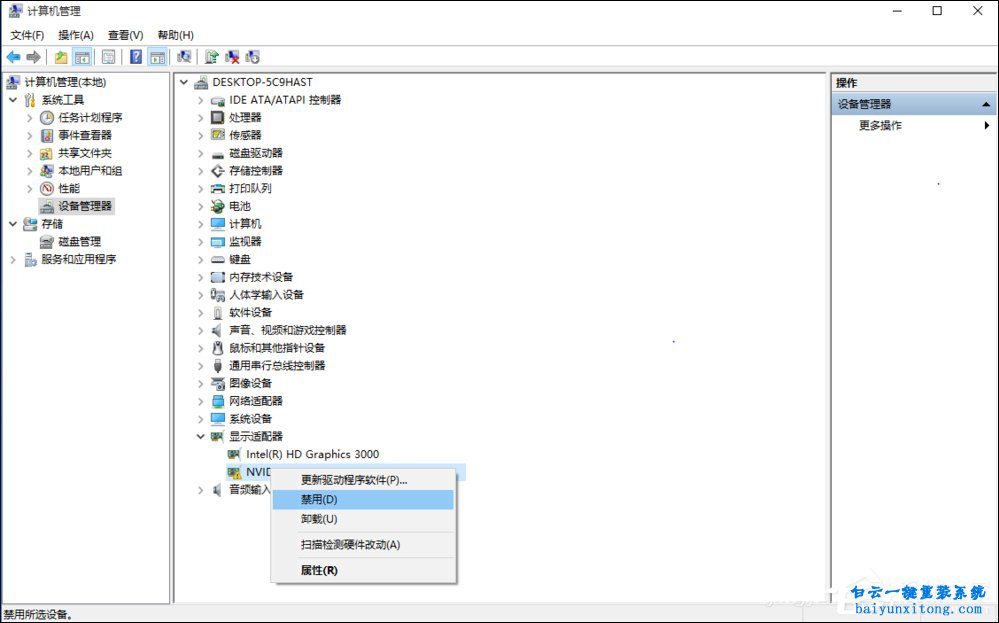Click the Show/Hide Console Tree toolbar icon
999x623 pixels.
point(80,57)
